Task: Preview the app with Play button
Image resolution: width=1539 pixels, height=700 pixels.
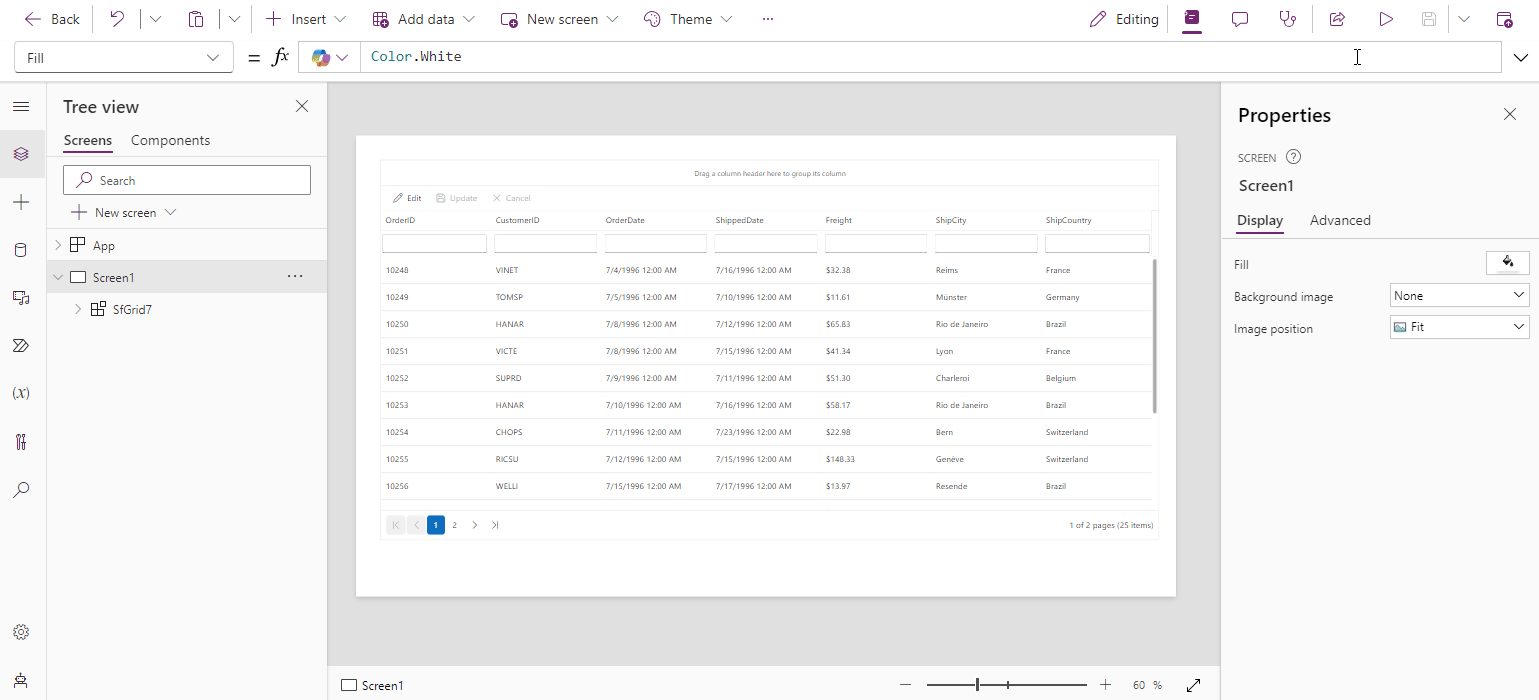Action: pos(1385,19)
